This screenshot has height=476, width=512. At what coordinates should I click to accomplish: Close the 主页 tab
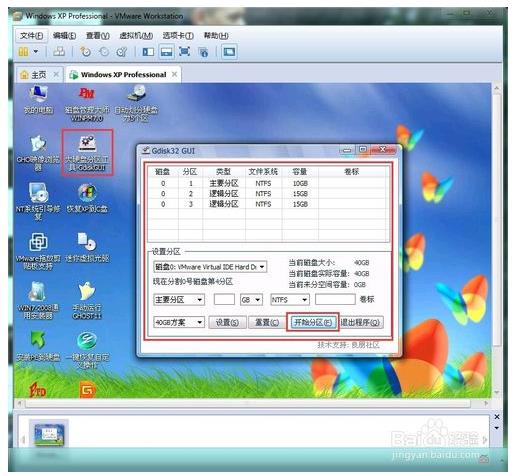click(x=56, y=74)
